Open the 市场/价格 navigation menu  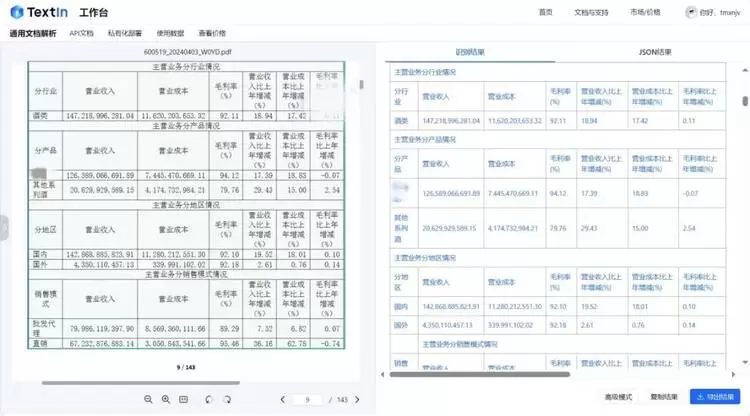coord(645,12)
